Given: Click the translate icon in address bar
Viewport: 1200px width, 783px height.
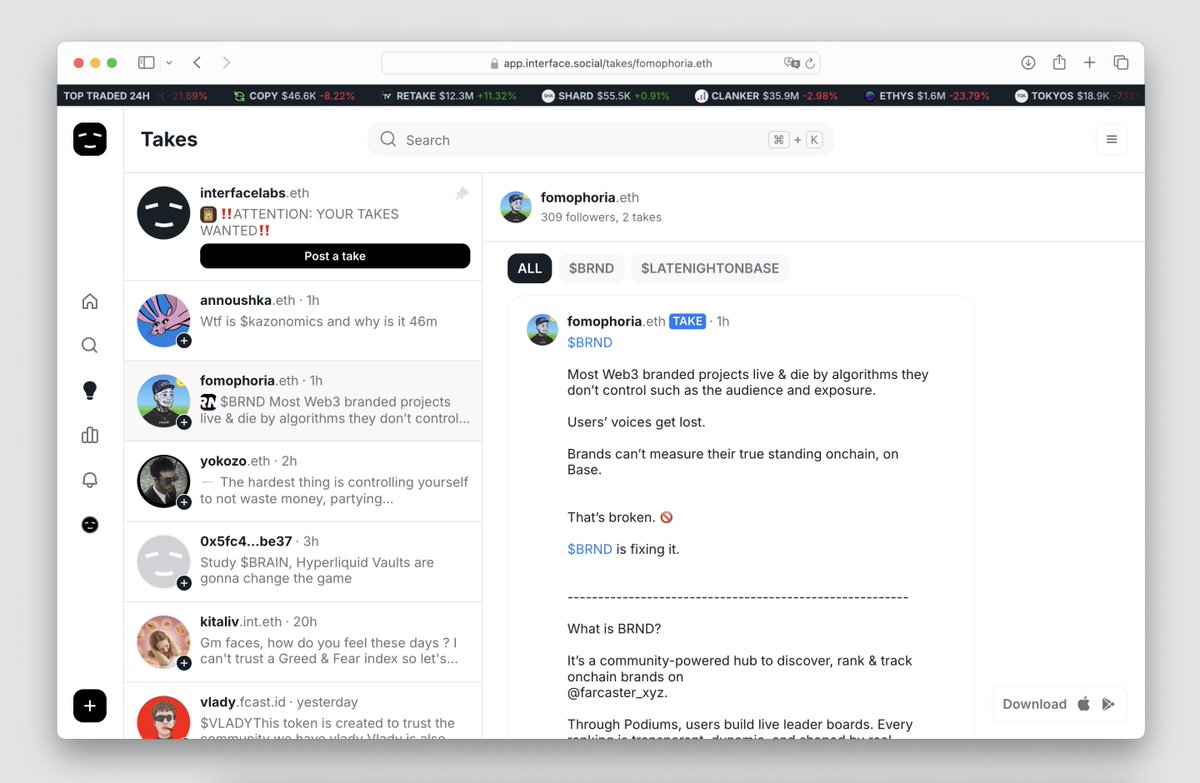Looking at the screenshot, I should pyautogui.click(x=791, y=63).
